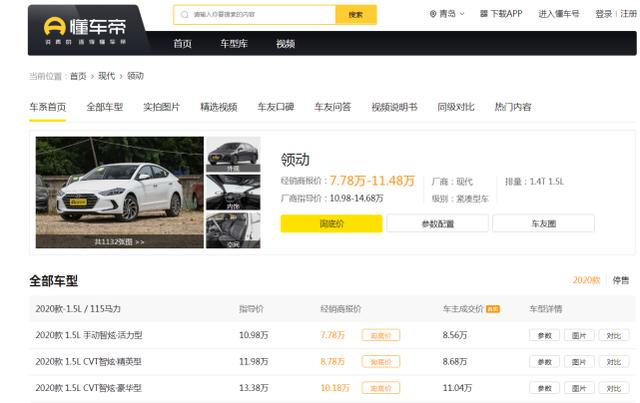Screen dimensions: 640x403
Task: Select the 热门内容 tab
Action: pos(513,107)
